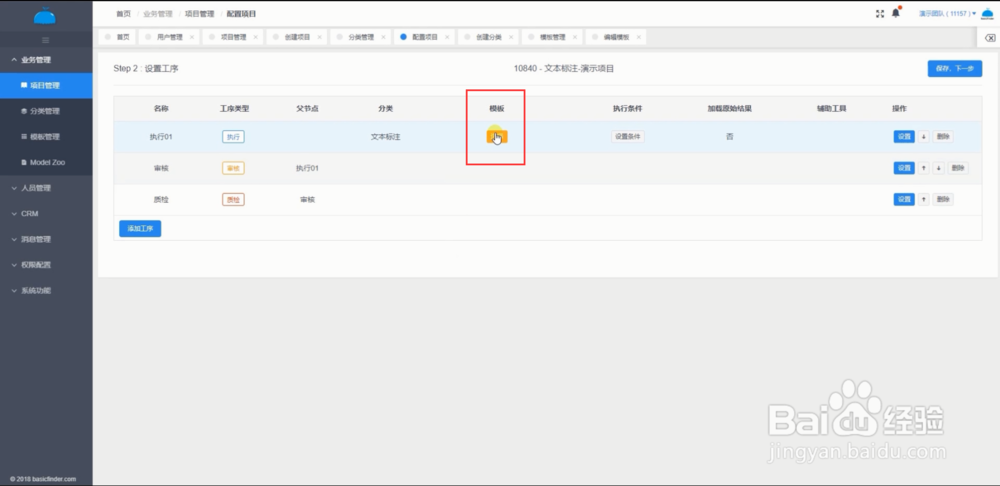Switch to the 用户管理 tab
The image size is (1000, 486).
point(169,37)
